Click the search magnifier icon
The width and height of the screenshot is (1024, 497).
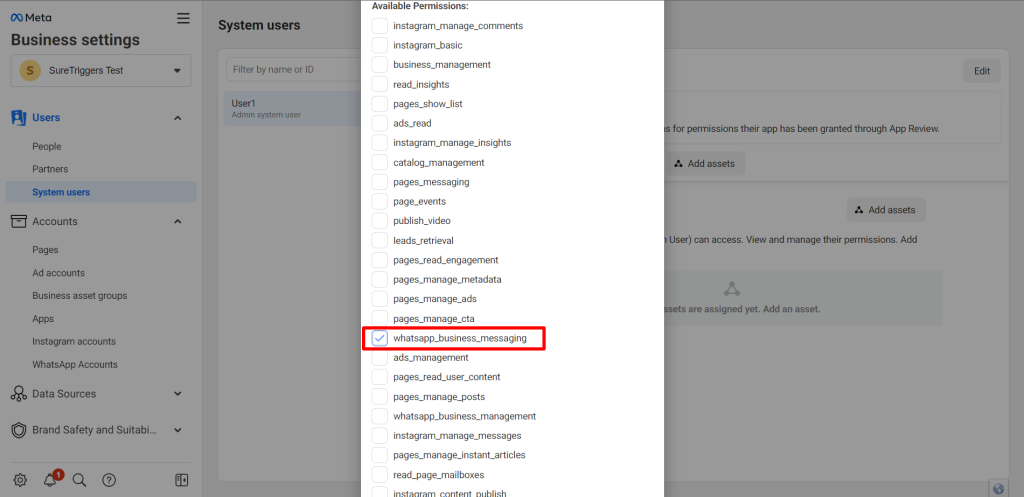[x=80, y=480]
